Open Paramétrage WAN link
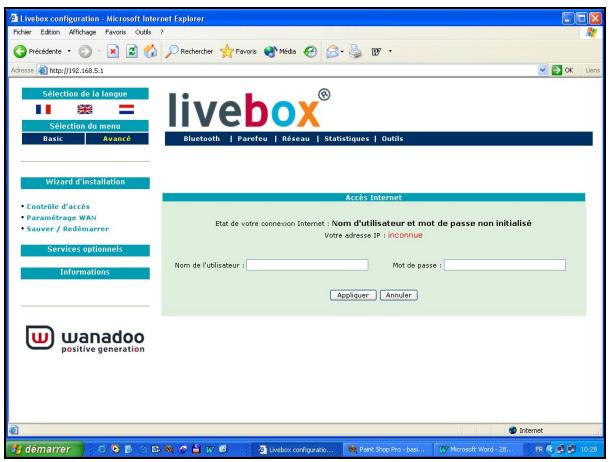 click(61, 218)
